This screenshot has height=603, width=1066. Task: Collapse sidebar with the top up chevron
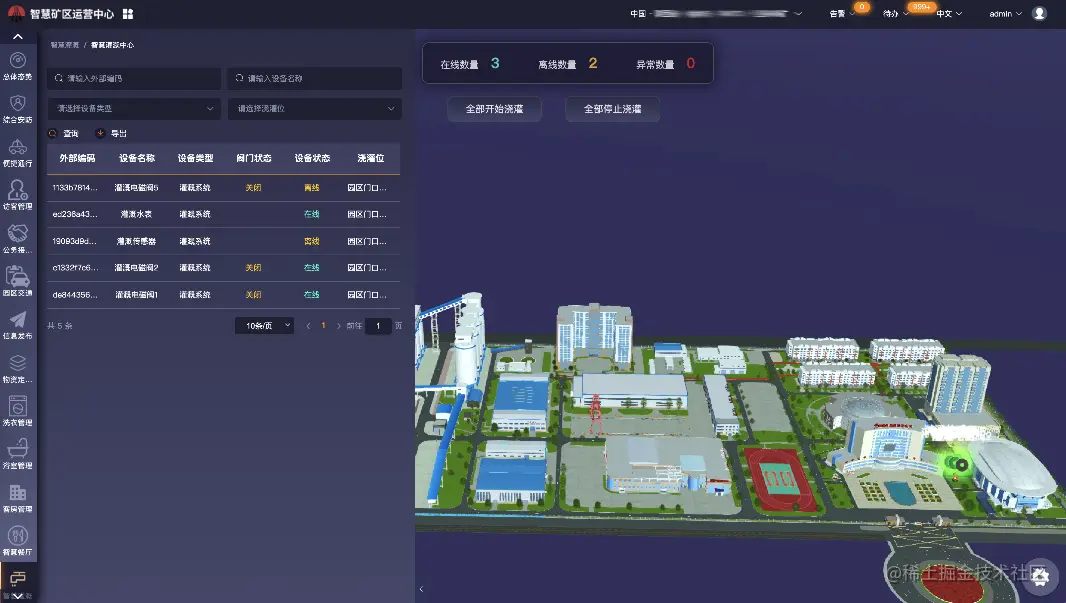(x=18, y=37)
